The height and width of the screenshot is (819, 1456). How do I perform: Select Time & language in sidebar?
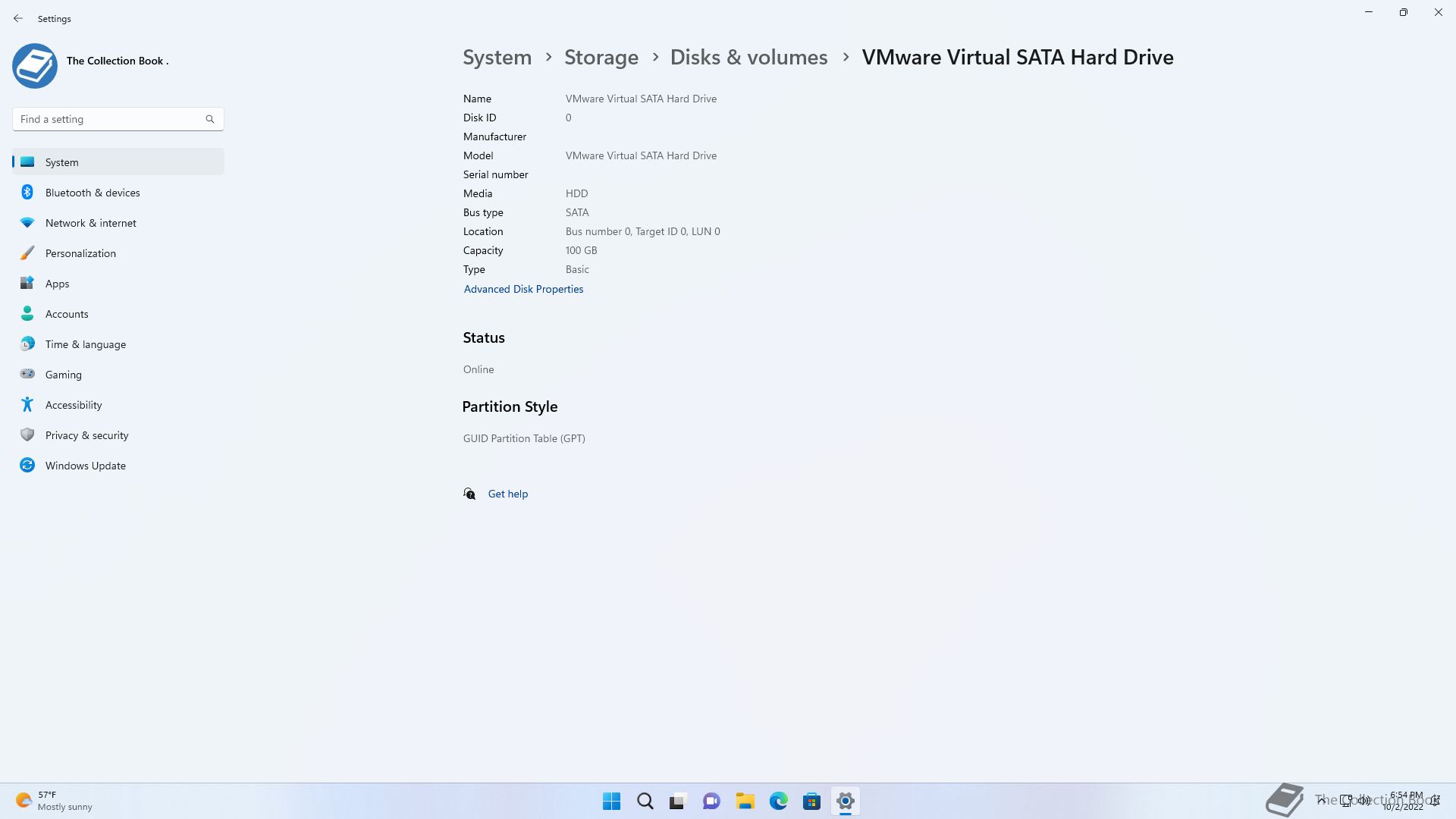pyautogui.click(x=86, y=344)
